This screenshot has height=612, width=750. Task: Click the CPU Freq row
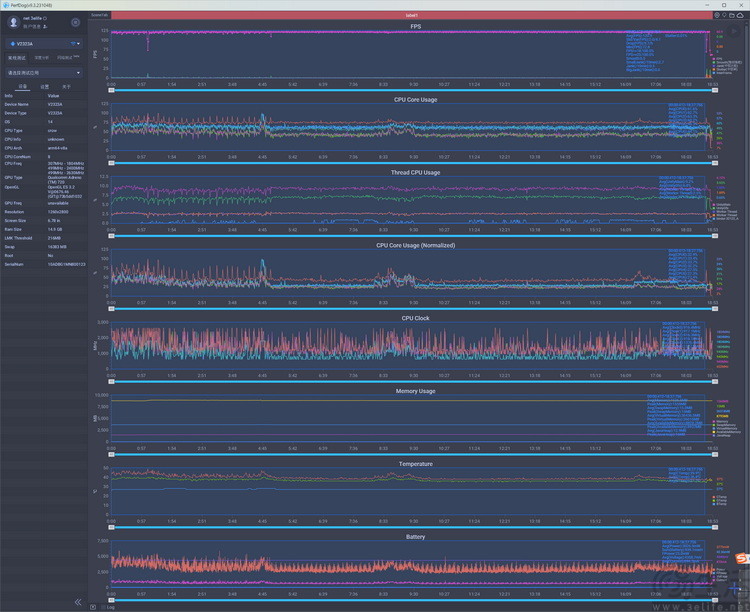click(44, 168)
